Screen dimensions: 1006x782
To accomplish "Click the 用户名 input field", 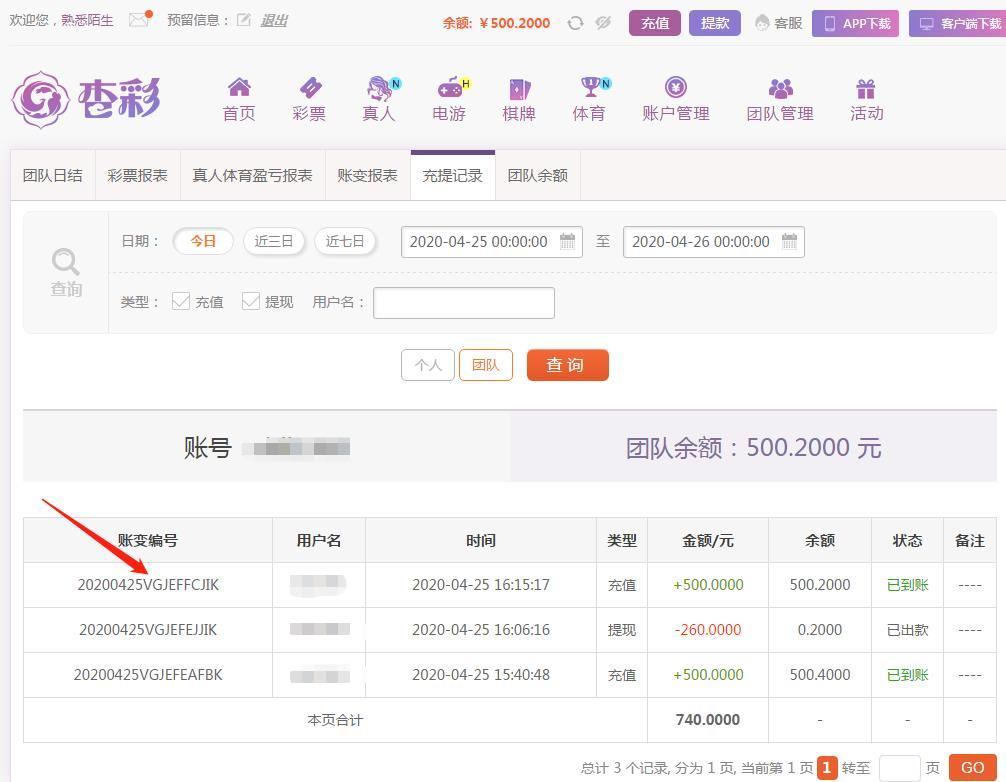I will click(464, 302).
